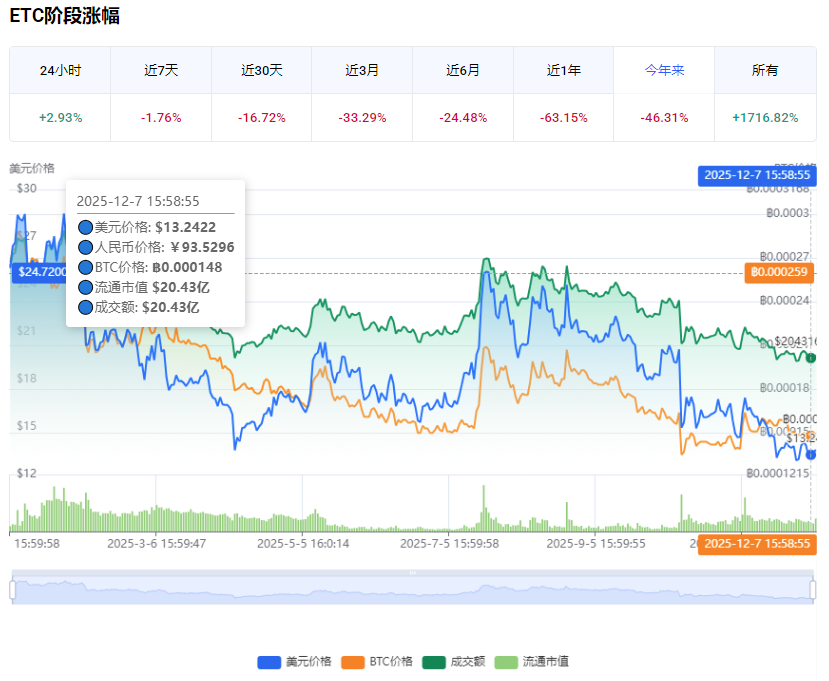Click the highlighted 今年来 tab

pyautogui.click(x=664, y=71)
